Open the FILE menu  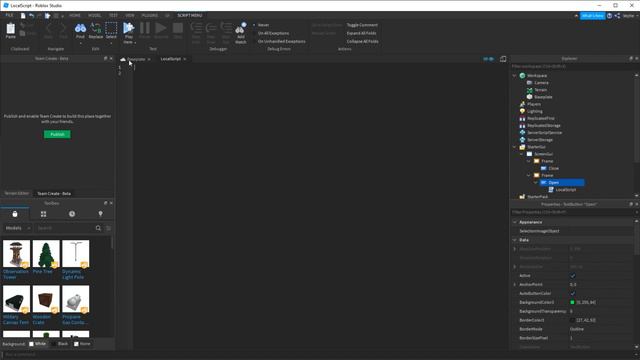(x=9, y=16)
